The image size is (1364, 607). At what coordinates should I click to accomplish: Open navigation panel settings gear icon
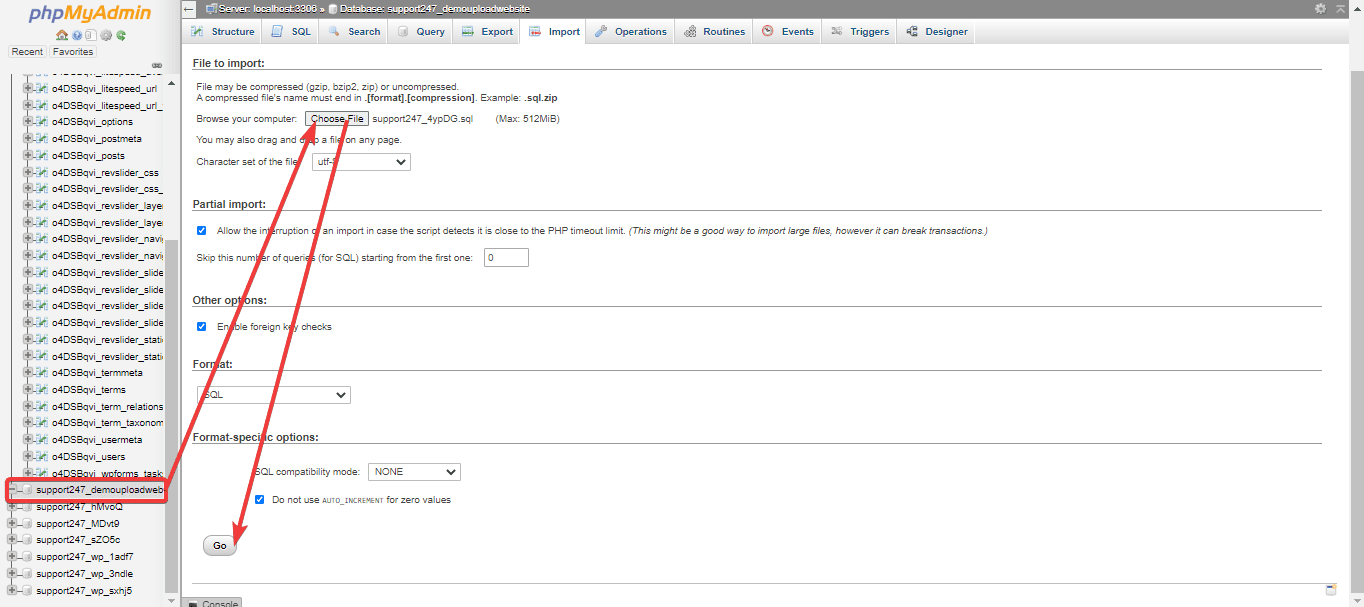[106, 35]
